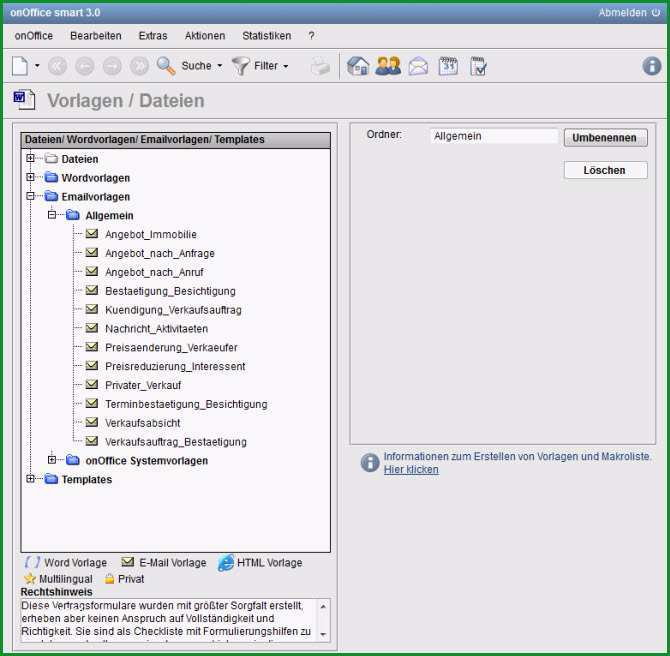
Task: Open template Angebot_nach_Anruf
Action: pyautogui.click(x=154, y=272)
